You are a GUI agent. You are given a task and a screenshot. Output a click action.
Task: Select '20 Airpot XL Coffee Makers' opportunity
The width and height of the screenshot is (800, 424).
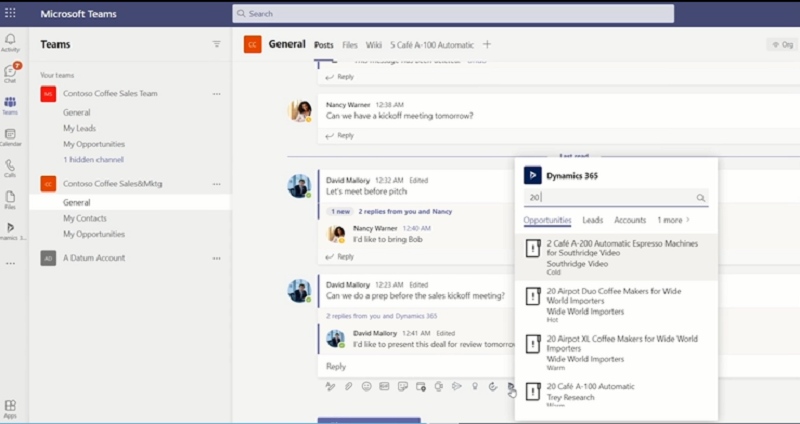pyautogui.click(x=616, y=352)
